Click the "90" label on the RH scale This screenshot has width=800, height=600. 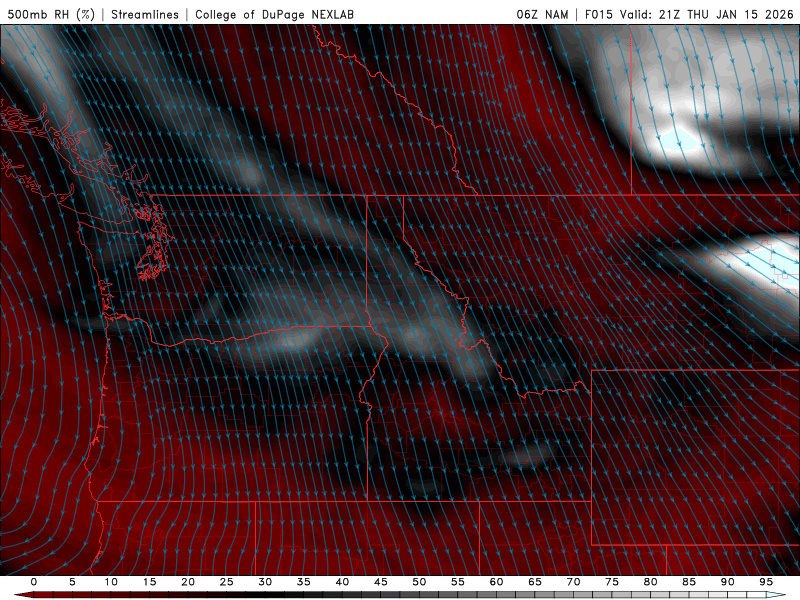(728, 582)
